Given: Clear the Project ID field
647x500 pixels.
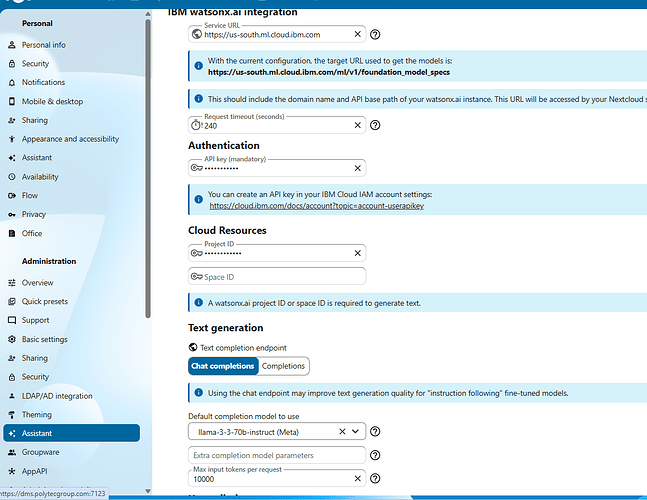Looking at the screenshot, I should coord(357,254).
